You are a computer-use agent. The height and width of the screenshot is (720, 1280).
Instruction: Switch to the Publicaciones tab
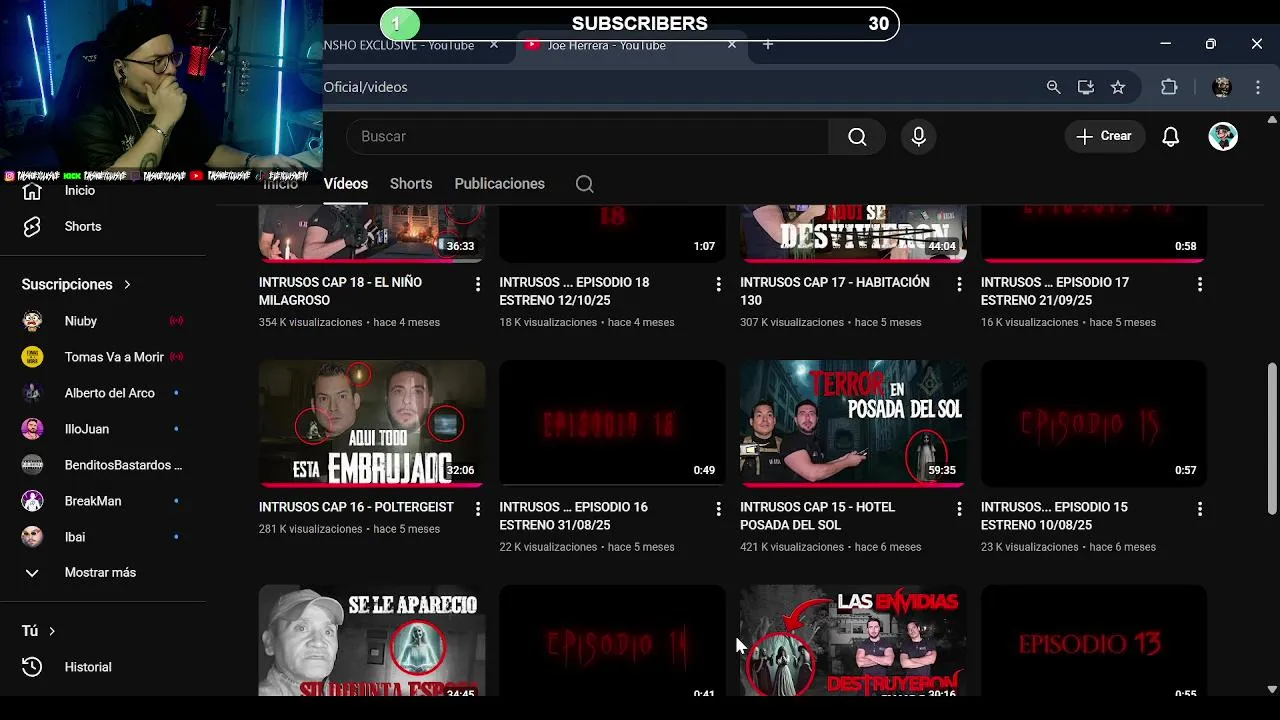[x=499, y=184]
